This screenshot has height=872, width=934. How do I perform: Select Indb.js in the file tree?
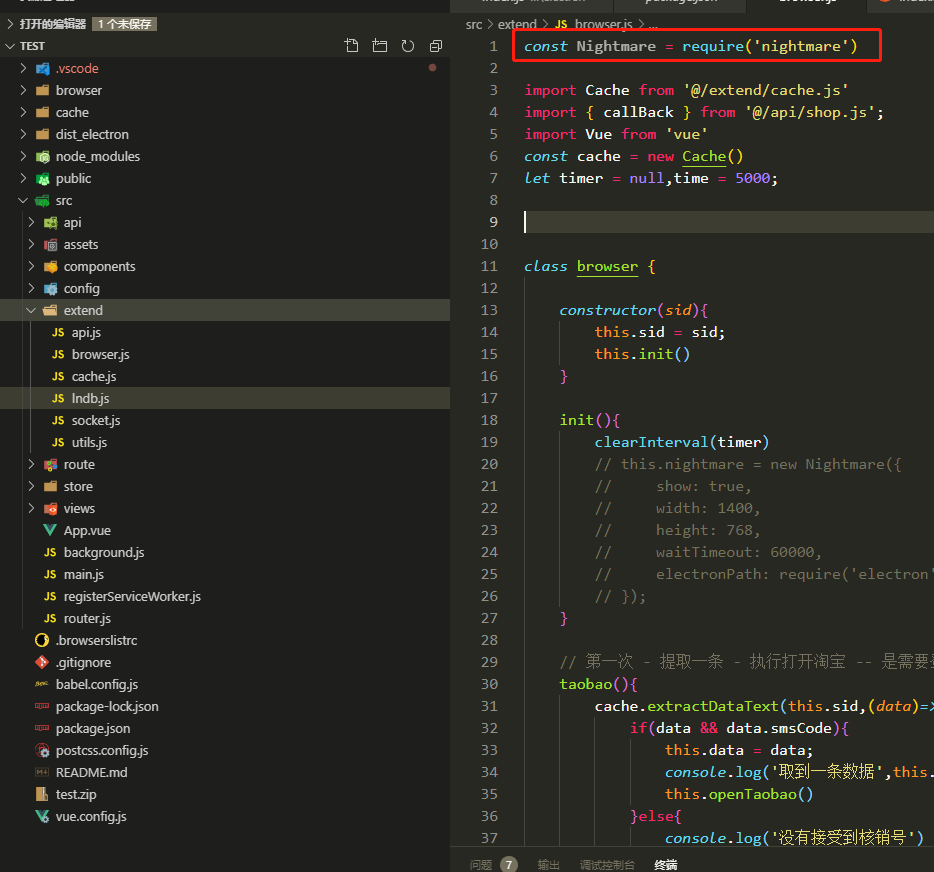coord(91,398)
